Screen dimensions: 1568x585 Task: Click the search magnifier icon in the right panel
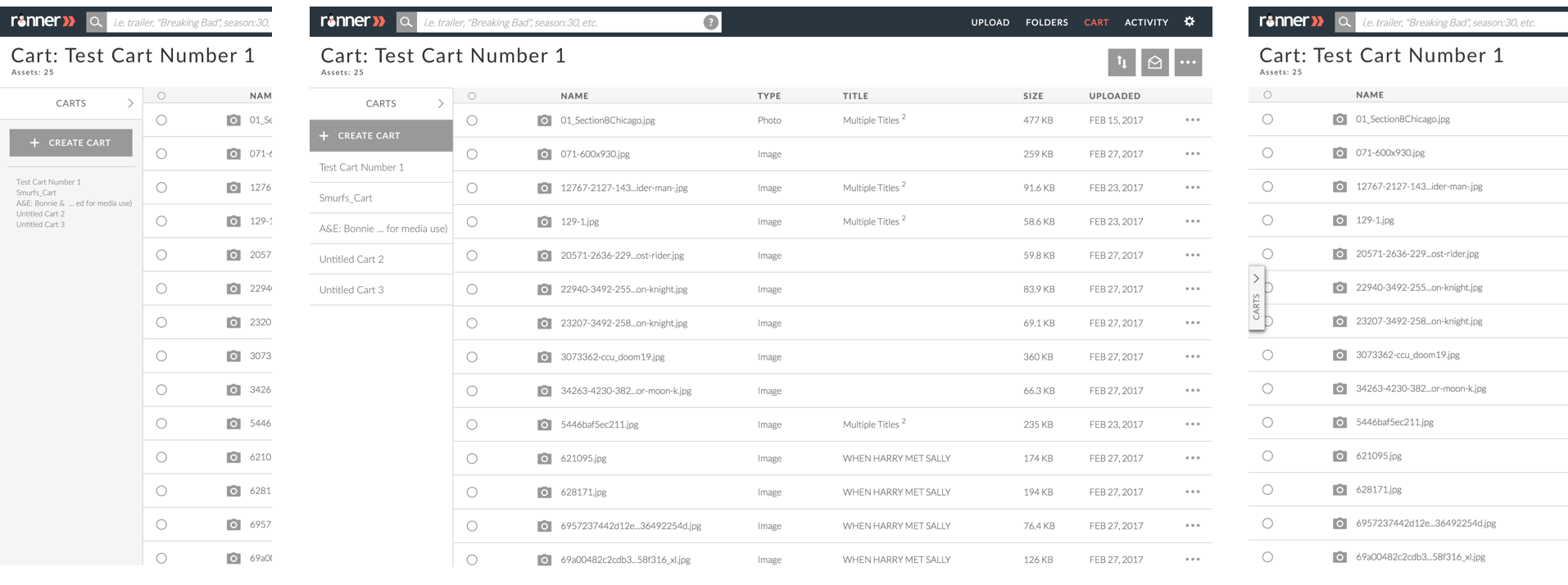[1344, 22]
